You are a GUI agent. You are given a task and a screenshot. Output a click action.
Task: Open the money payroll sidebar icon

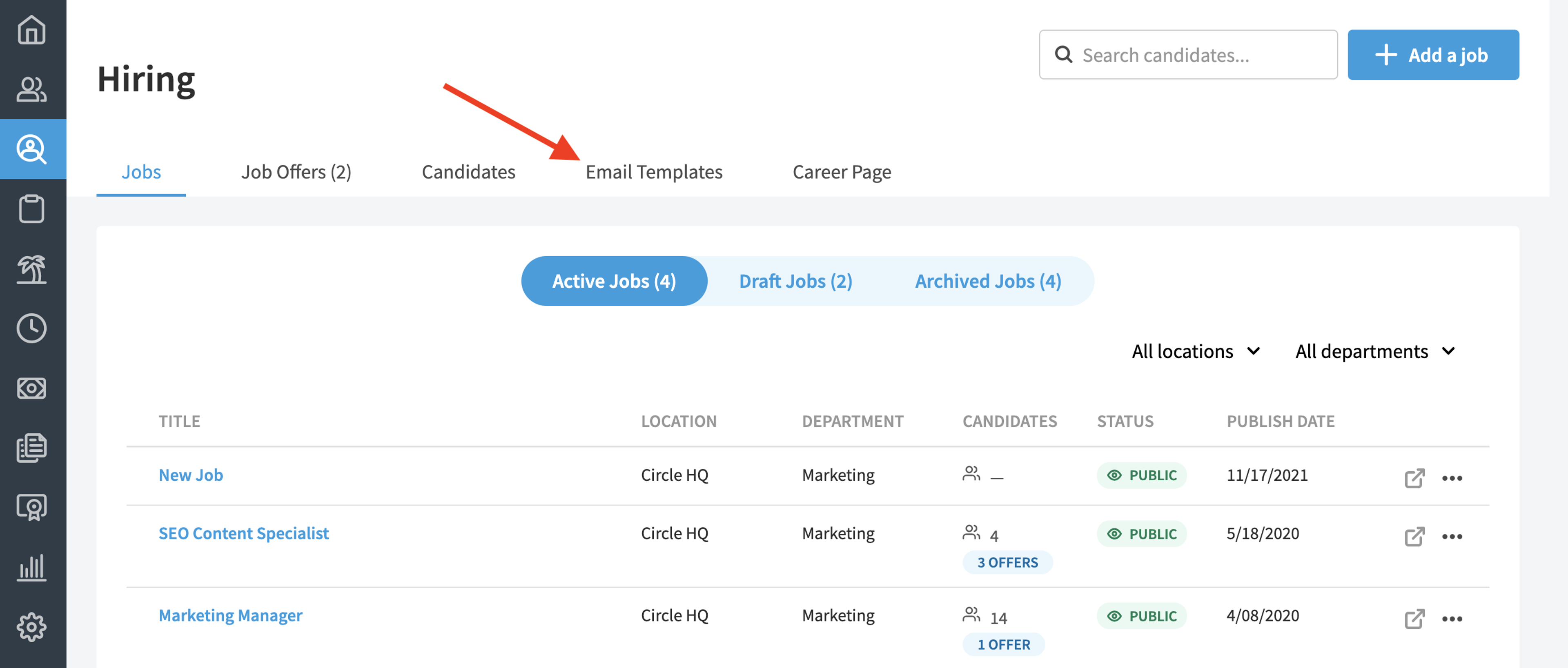tap(32, 388)
